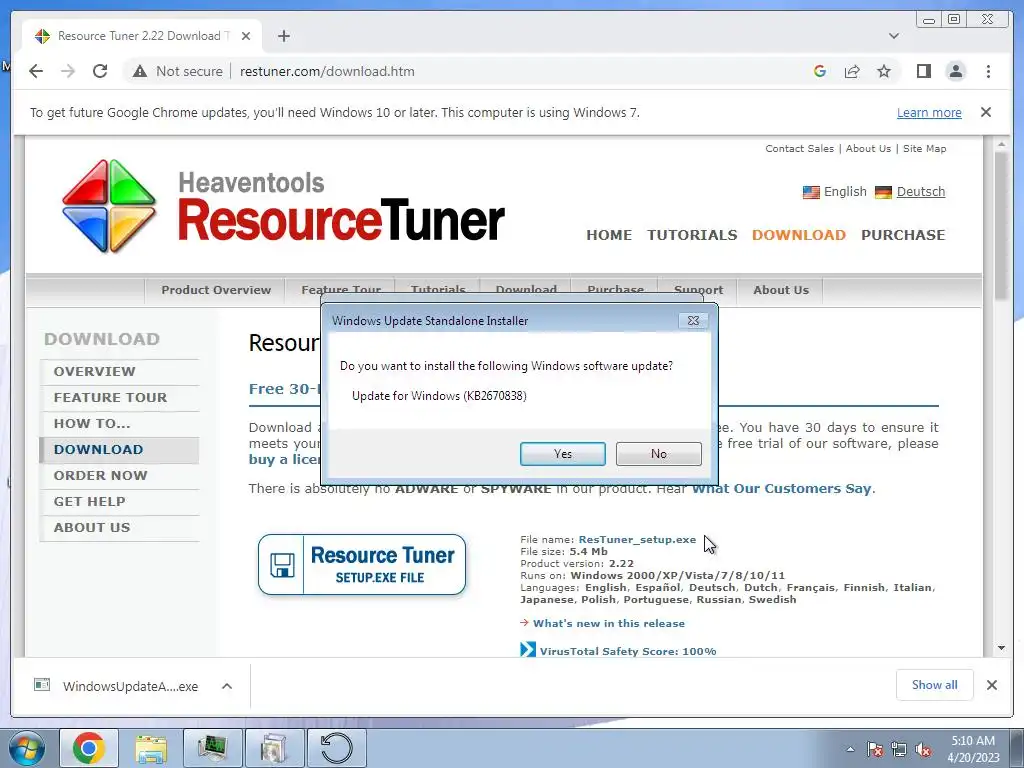Open the VirusTotal Safety Score link

628,651
